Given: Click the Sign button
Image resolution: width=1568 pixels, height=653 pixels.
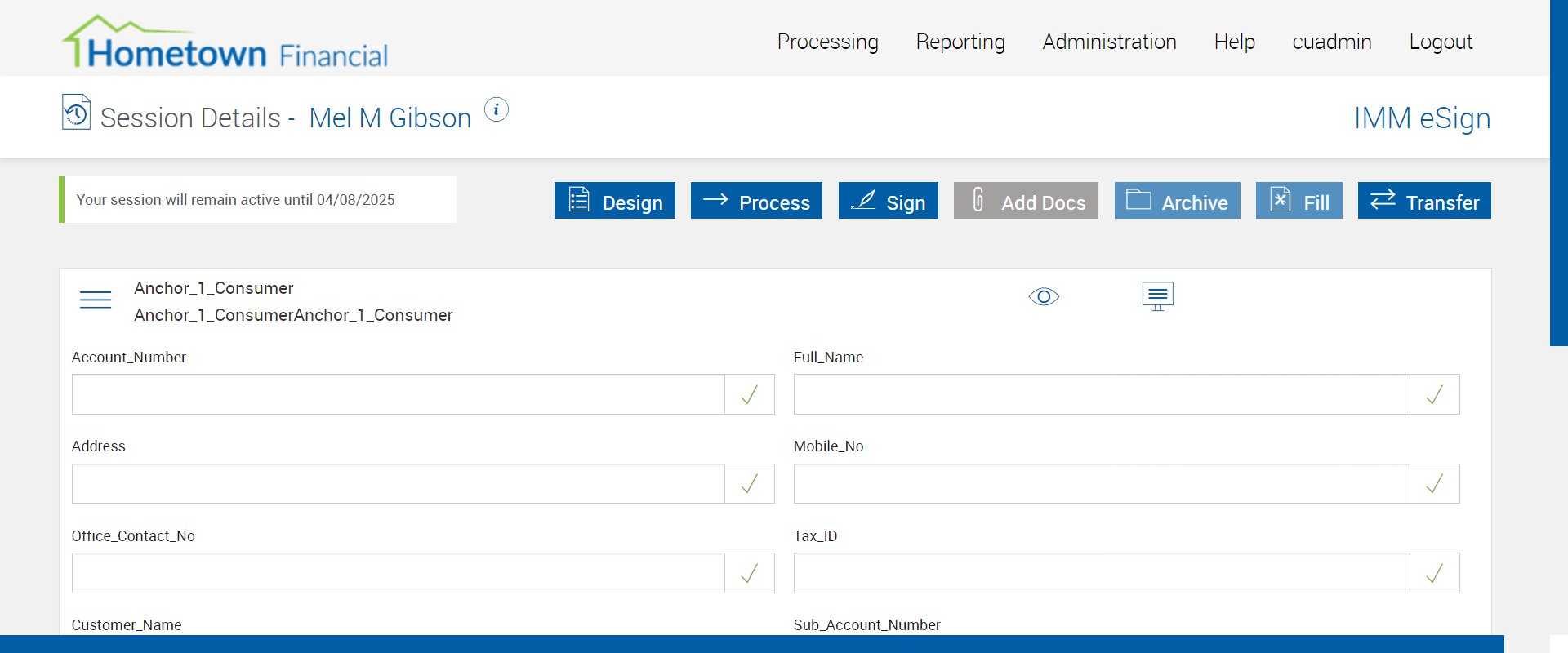Looking at the screenshot, I should 889,201.
